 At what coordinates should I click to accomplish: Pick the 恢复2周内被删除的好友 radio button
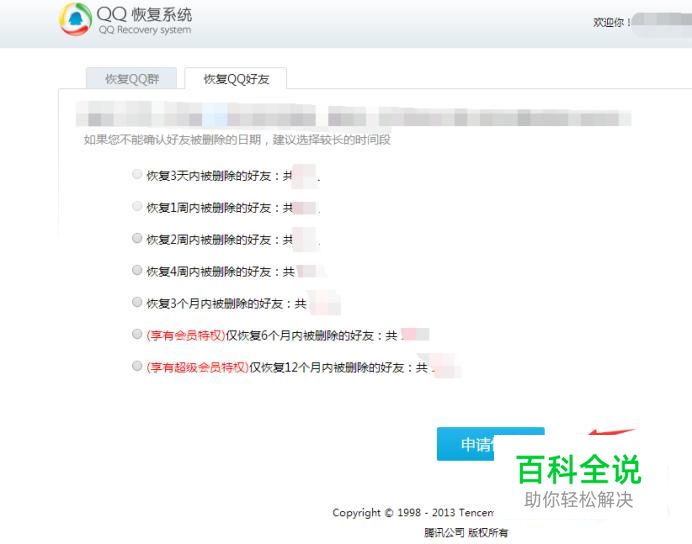point(137,238)
